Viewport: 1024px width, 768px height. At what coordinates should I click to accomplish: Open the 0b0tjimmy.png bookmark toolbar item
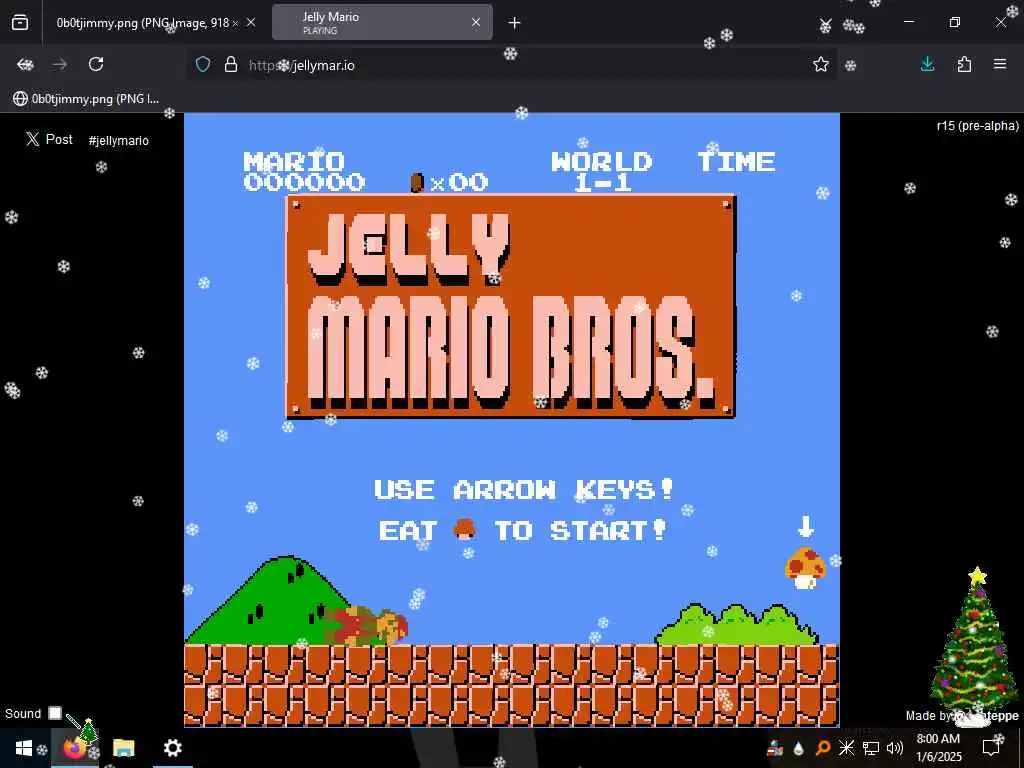pyautogui.click(x=86, y=99)
